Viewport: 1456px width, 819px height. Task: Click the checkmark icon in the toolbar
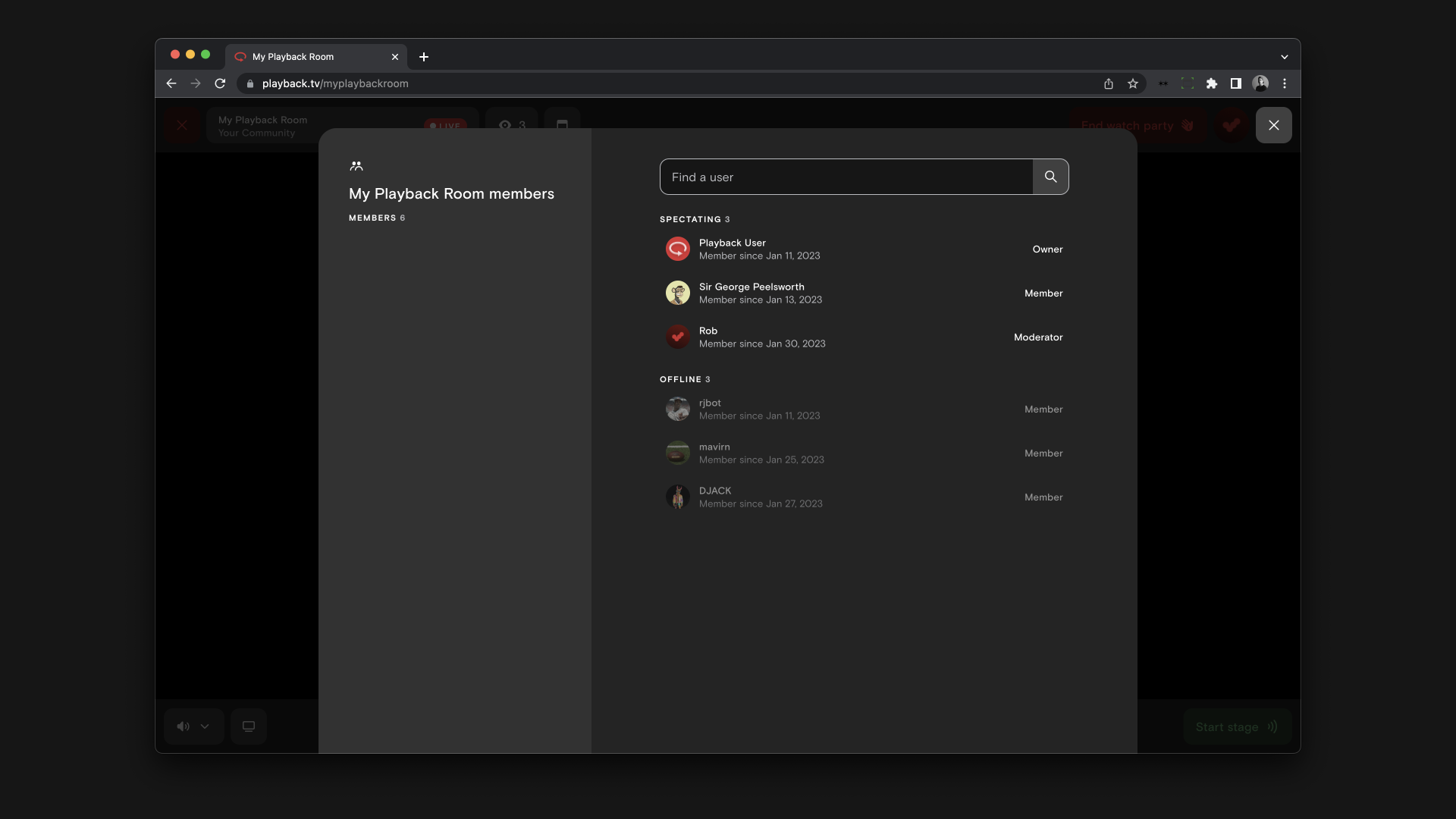pyautogui.click(x=1231, y=124)
